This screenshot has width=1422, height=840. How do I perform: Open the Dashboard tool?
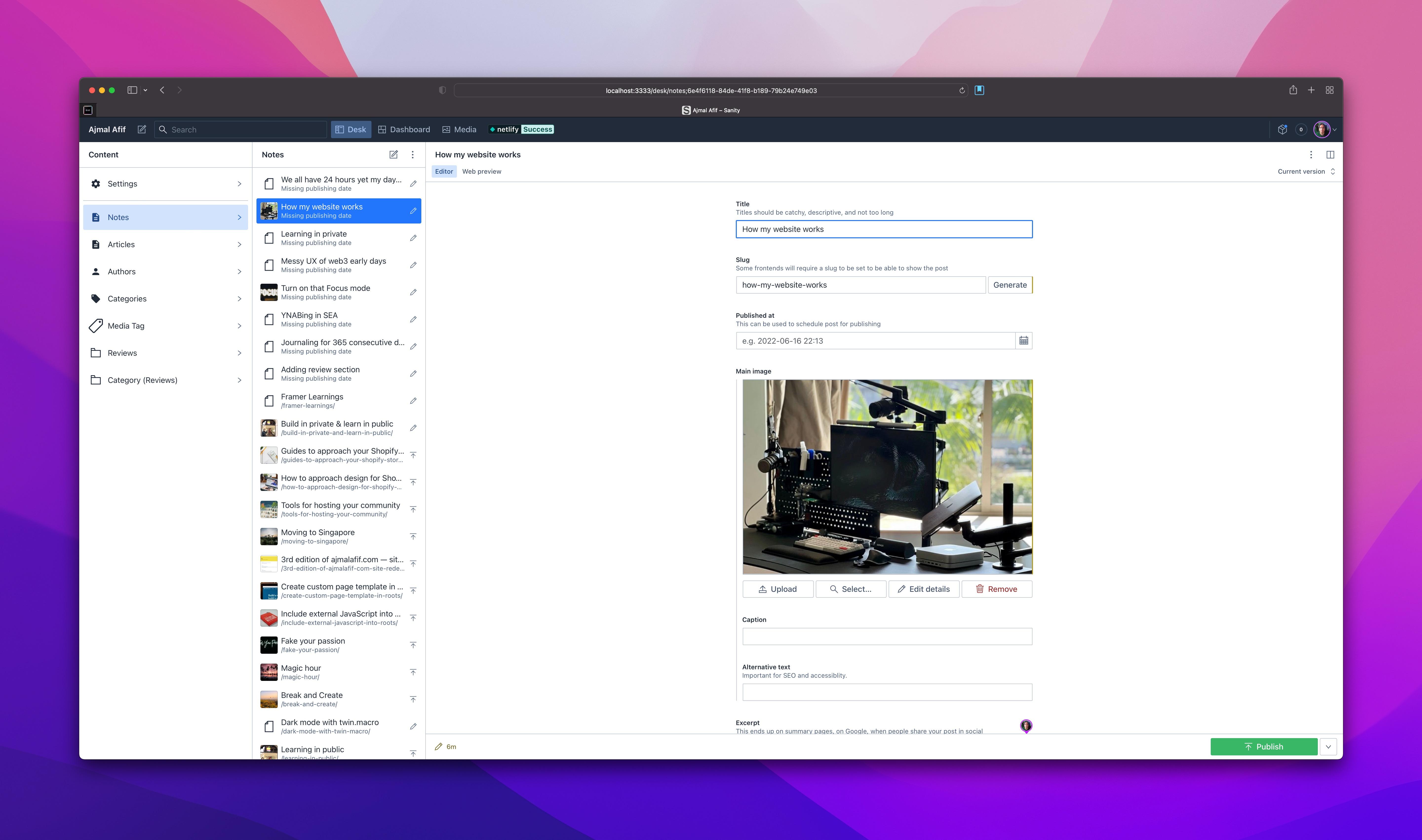(404, 130)
